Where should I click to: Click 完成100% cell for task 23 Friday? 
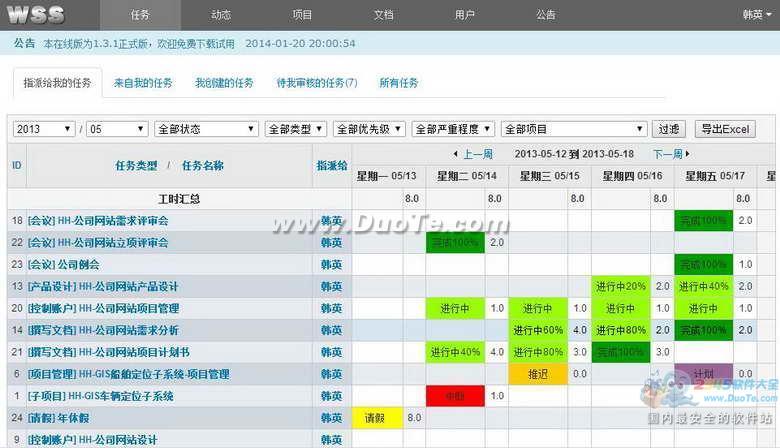[703, 265]
